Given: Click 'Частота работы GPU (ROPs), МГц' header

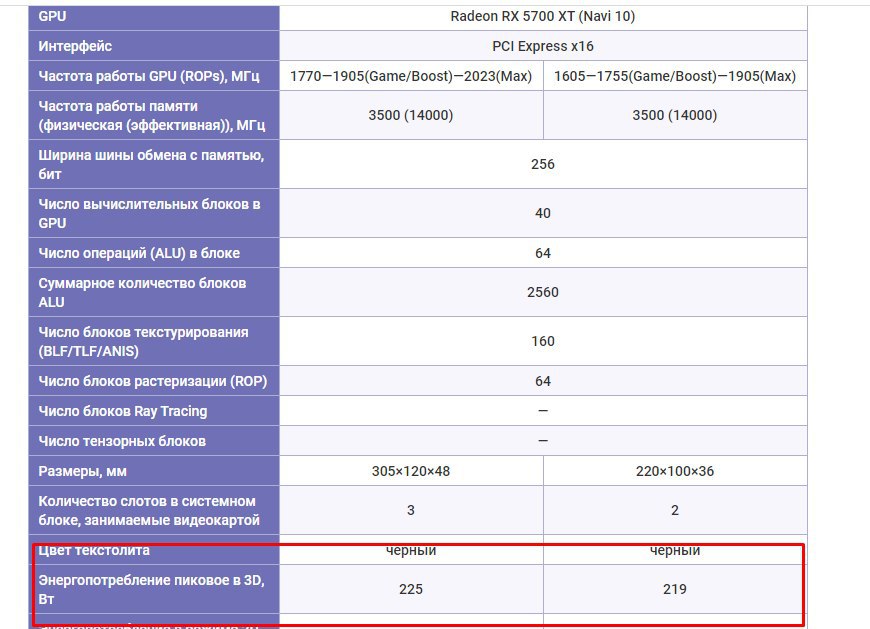Looking at the screenshot, I should coord(154,76).
